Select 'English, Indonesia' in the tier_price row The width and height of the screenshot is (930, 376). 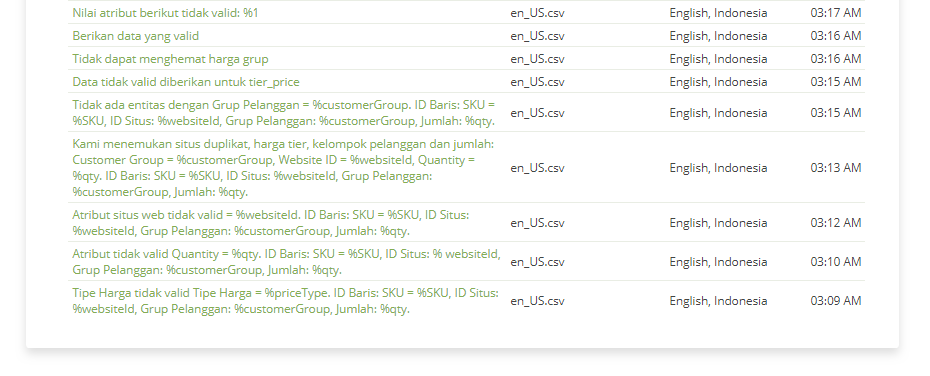(718, 82)
